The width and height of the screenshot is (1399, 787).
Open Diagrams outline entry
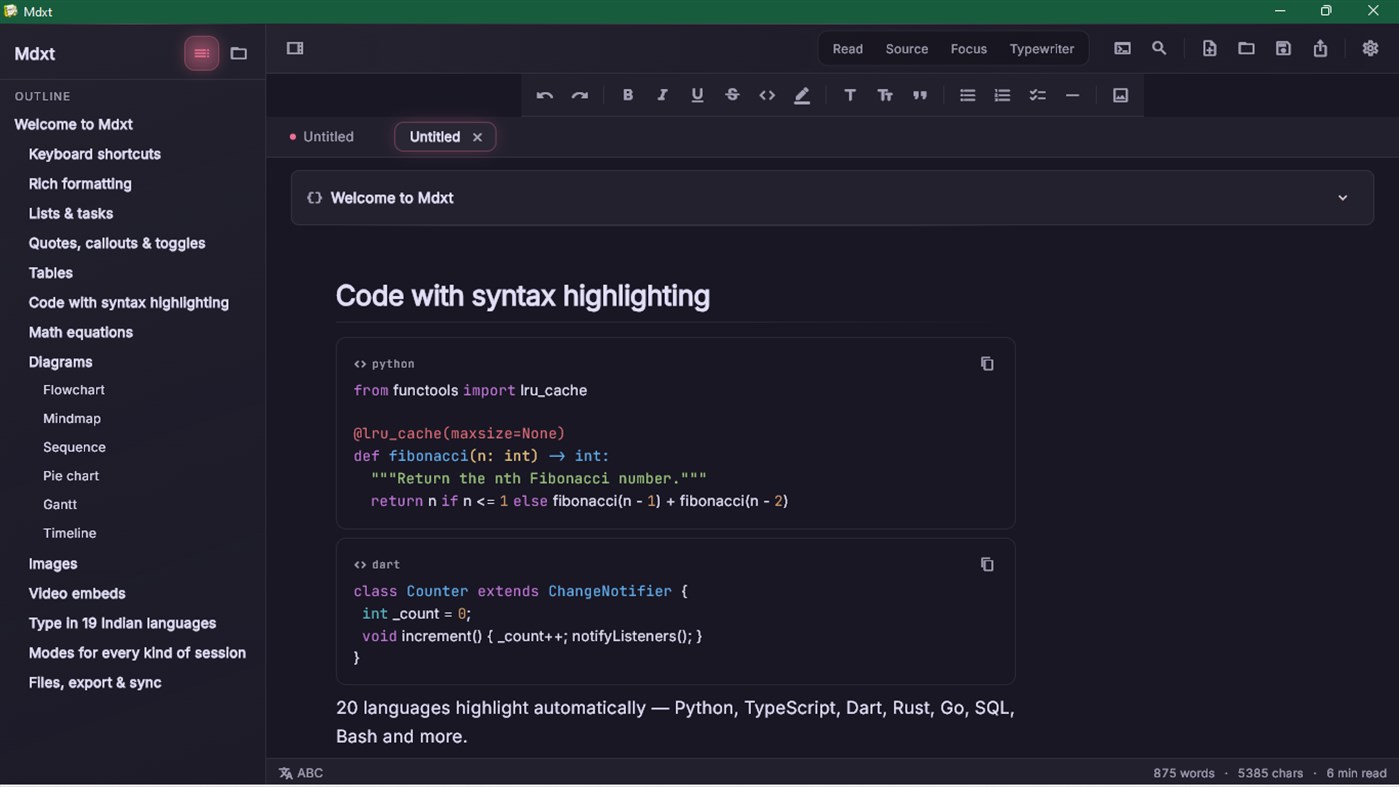pyautogui.click(x=61, y=362)
